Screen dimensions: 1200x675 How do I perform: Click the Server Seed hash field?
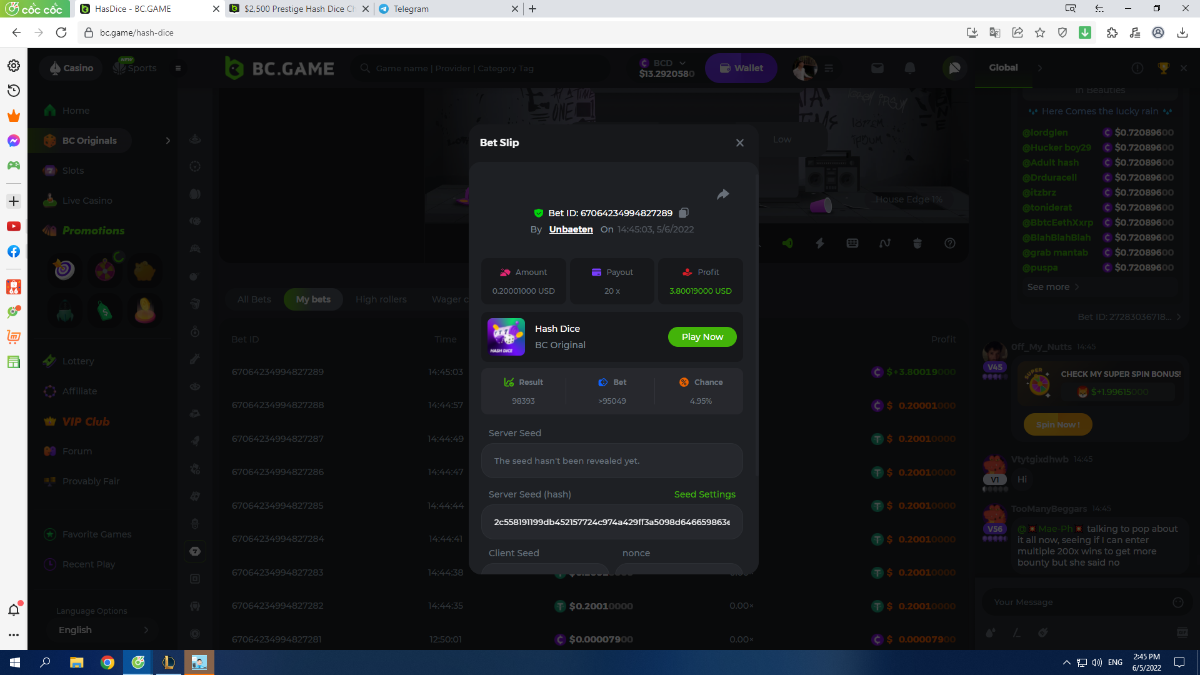pyautogui.click(x=611, y=522)
